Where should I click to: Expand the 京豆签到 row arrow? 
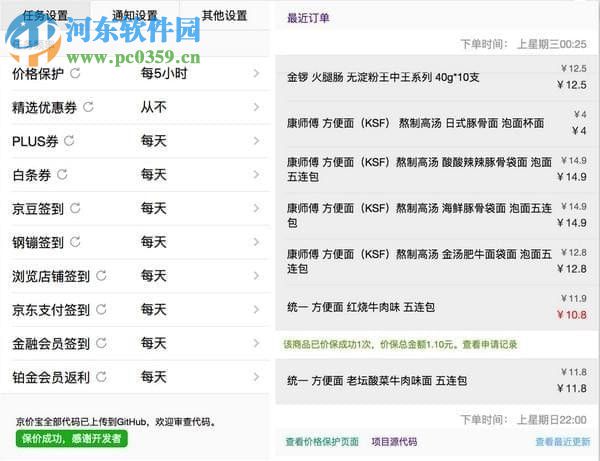(x=256, y=208)
